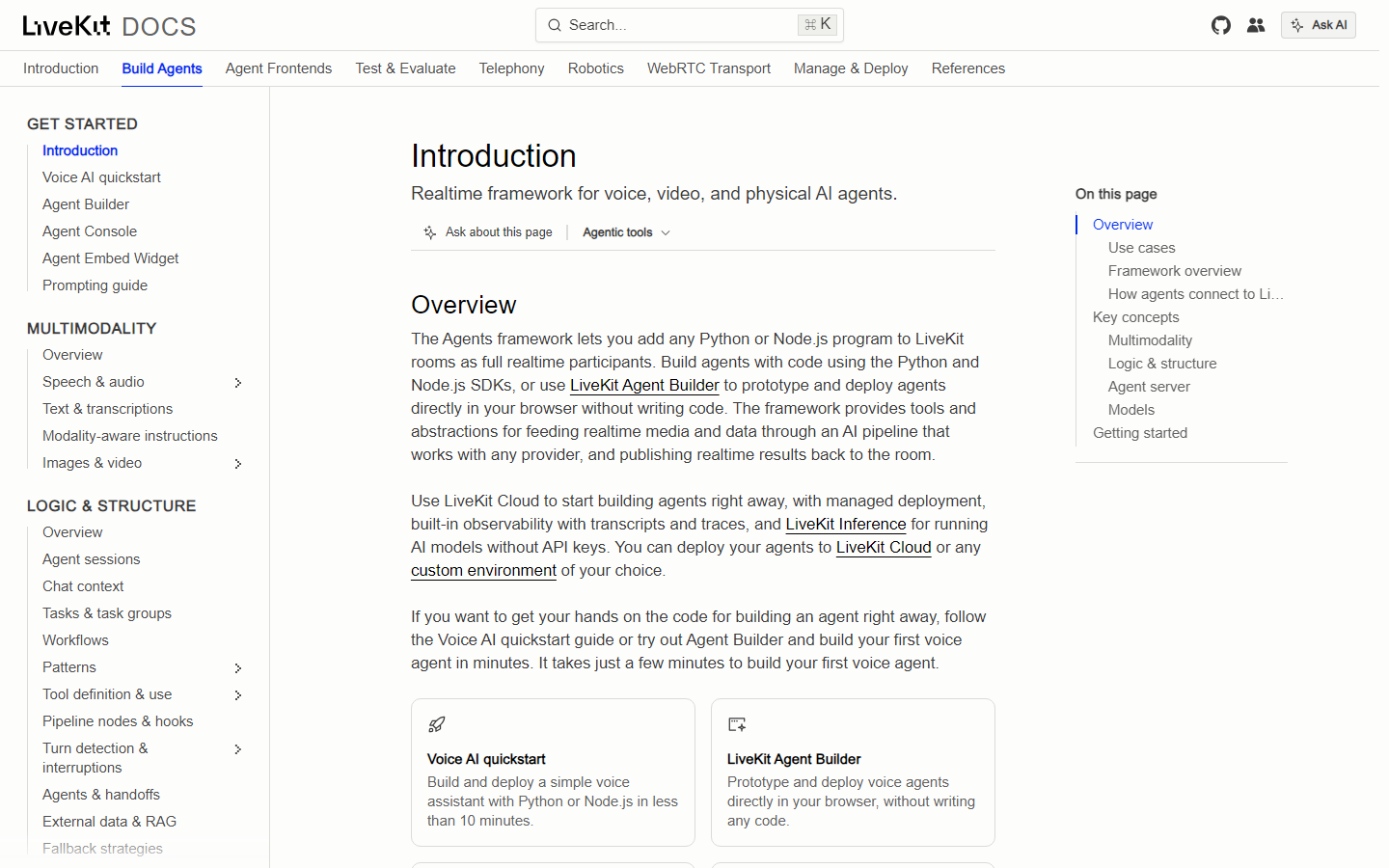The width and height of the screenshot is (1389, 868).
Task: Jump to Key concepts section
Action: pyautogui.click(x=1135, y=317)
